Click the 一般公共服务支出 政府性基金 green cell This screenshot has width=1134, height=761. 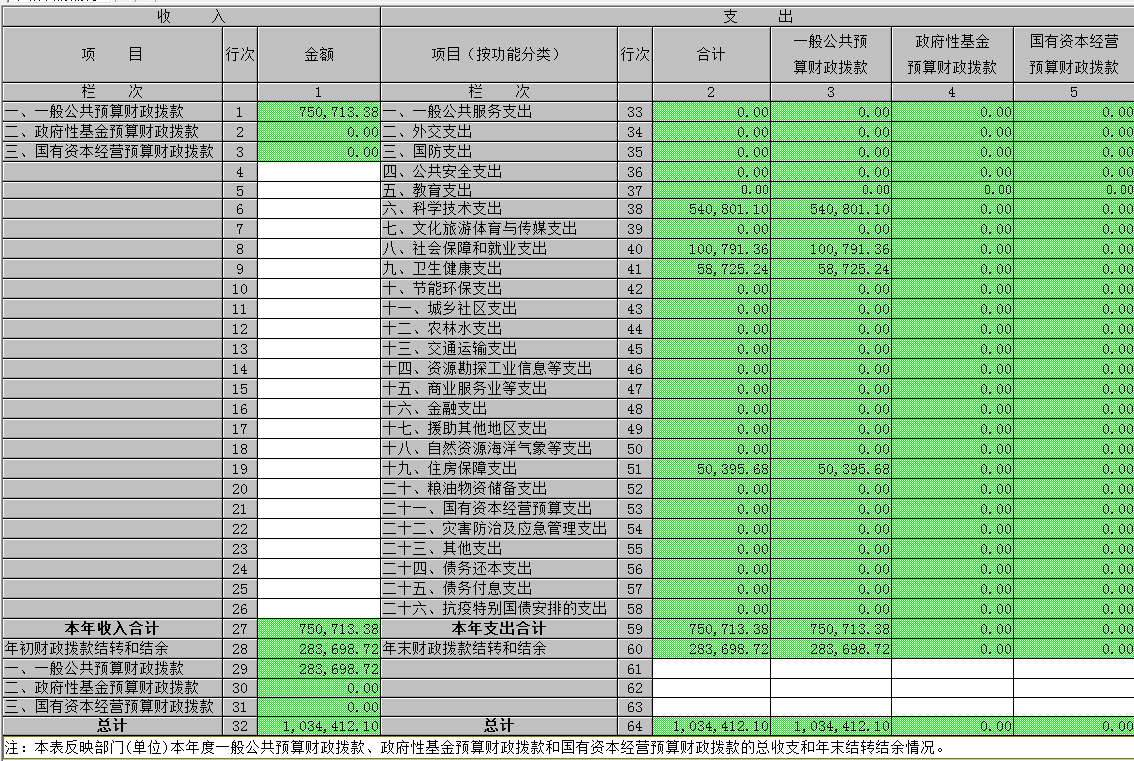951,112
